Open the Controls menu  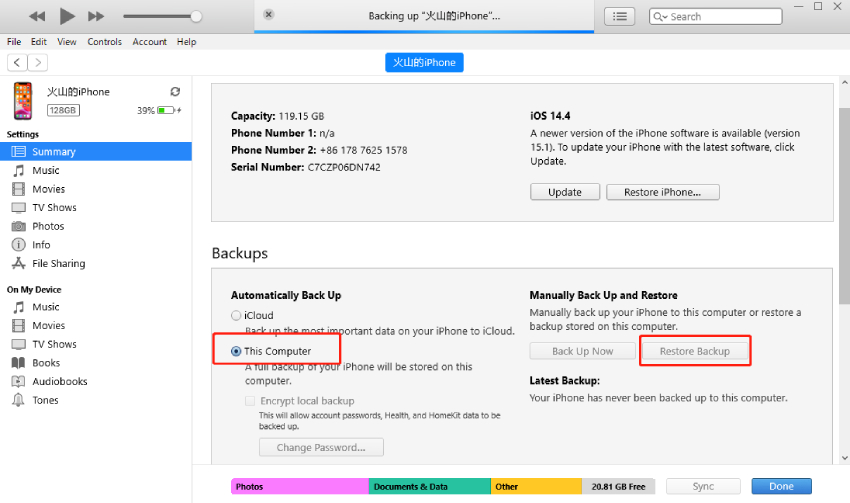tap(105, 42)
